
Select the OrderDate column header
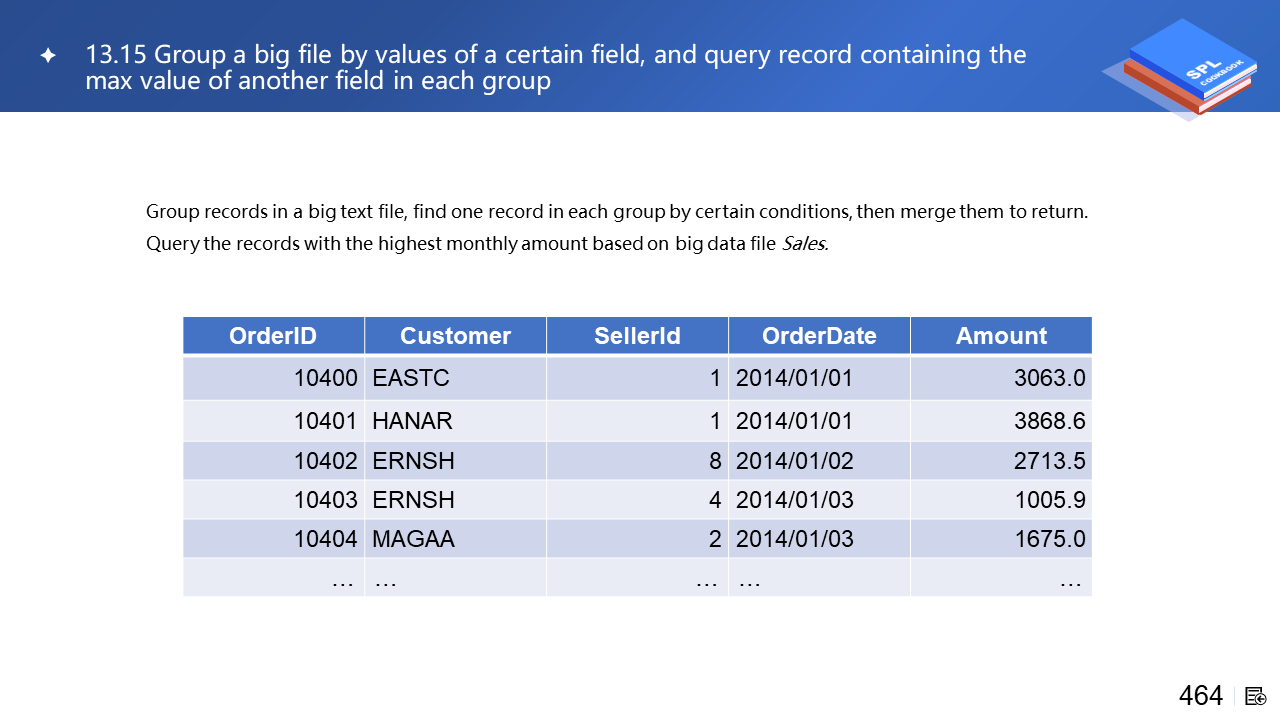click(819, 336)
